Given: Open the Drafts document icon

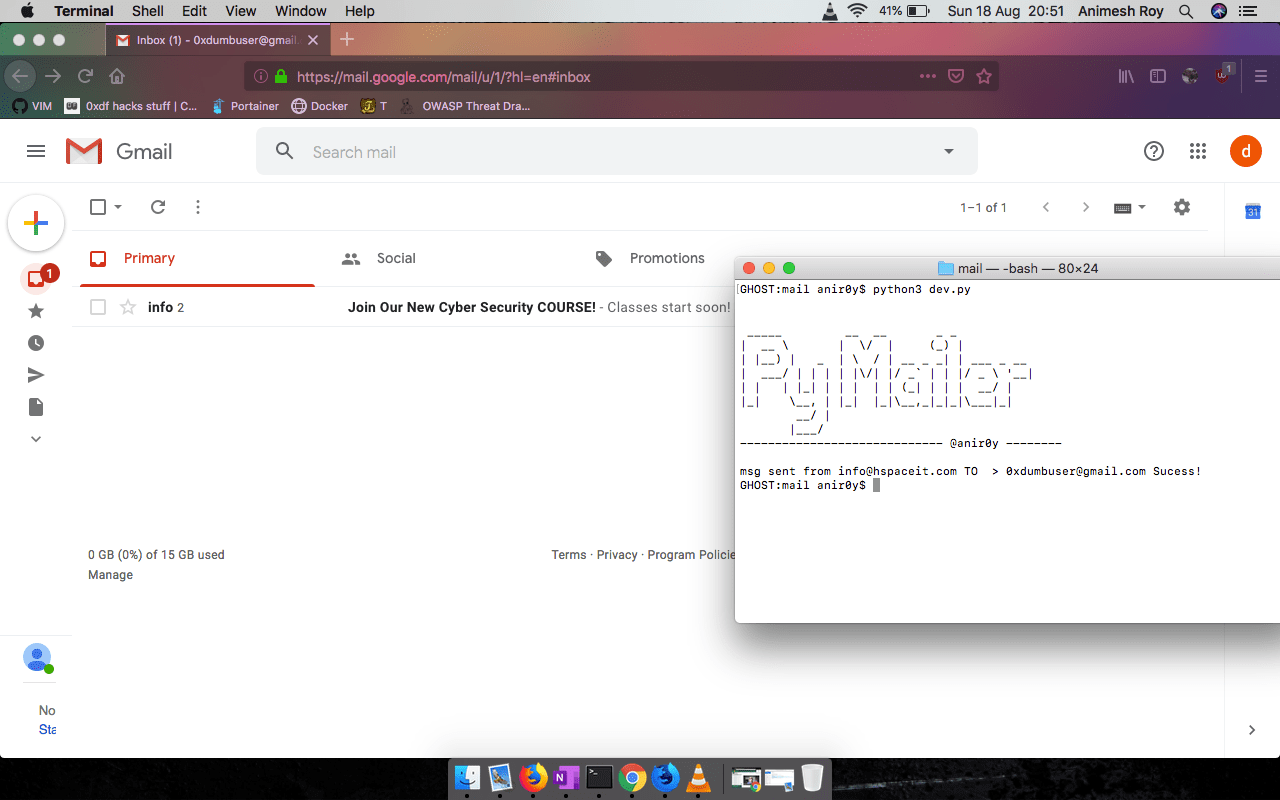Looking at the screenshot, I should pyautogui.click(x=35, y=407).
